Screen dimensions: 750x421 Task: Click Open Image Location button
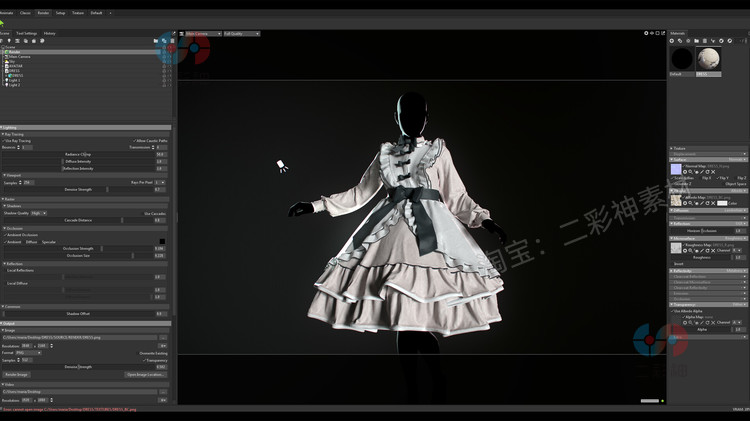click(145, 375)
